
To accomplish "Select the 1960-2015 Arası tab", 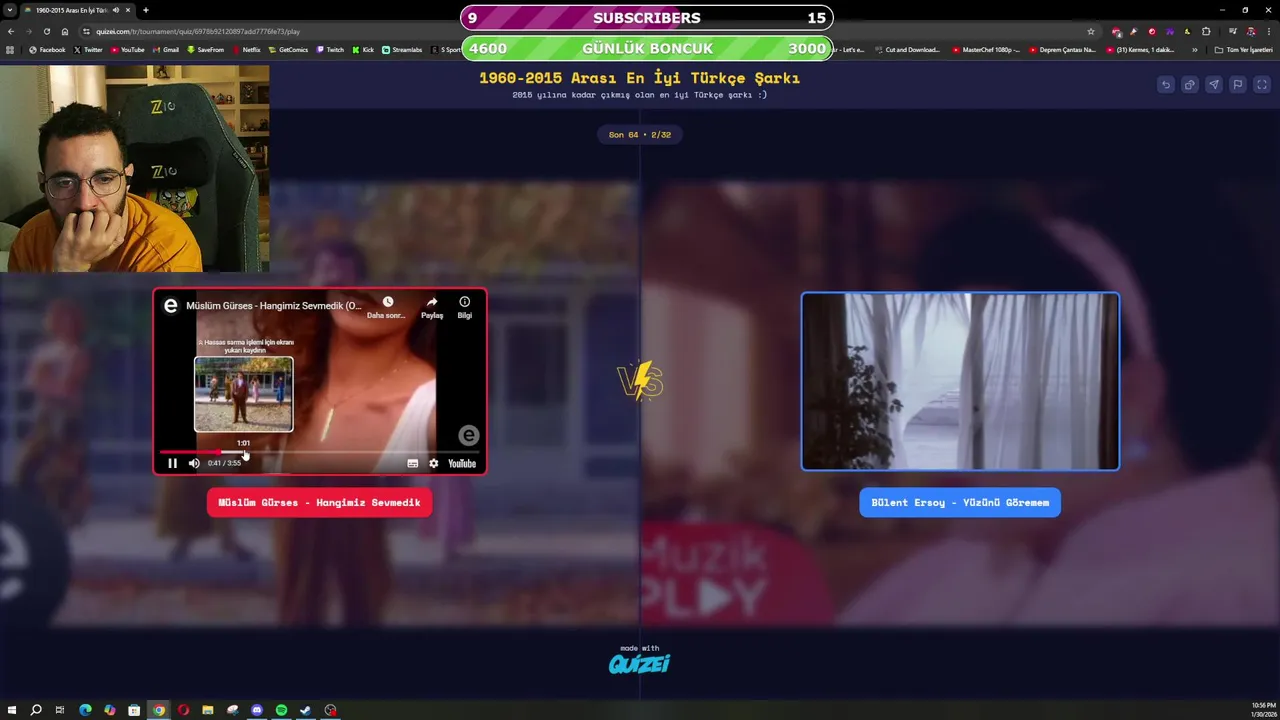I will click(x=79, y=10).
